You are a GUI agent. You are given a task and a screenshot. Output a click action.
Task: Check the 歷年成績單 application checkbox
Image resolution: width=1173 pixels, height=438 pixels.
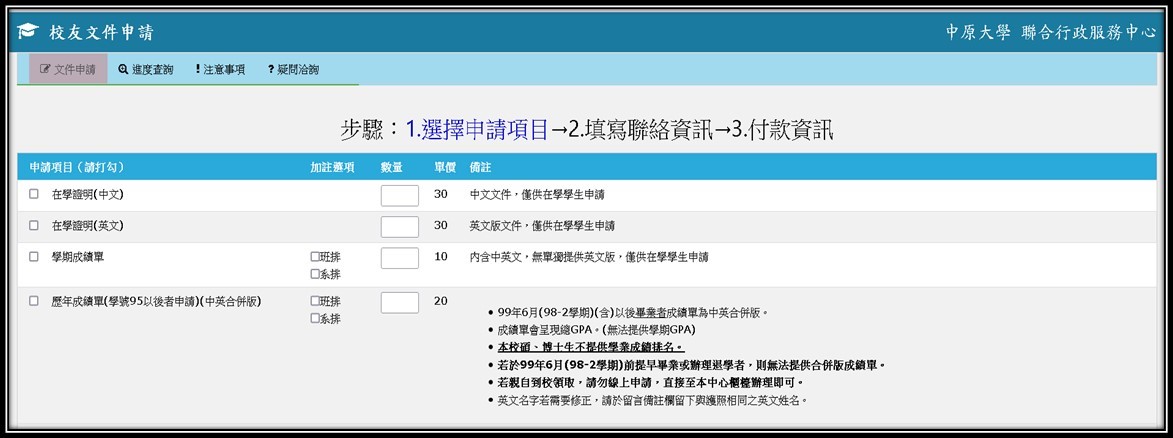tap(34, 301)
